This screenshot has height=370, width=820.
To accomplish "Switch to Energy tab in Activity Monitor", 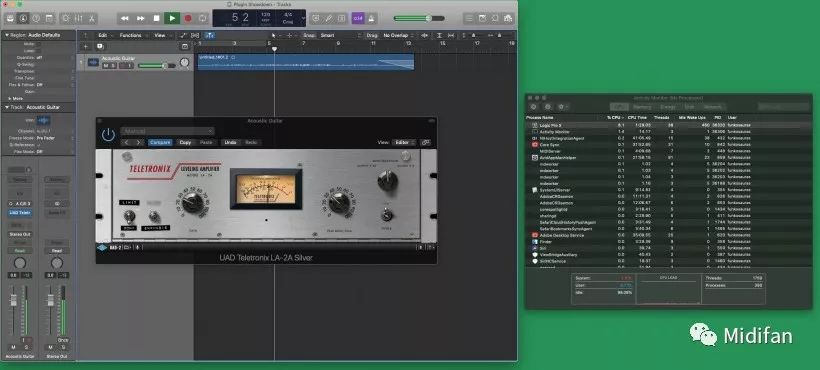I will tap(667, 107).
